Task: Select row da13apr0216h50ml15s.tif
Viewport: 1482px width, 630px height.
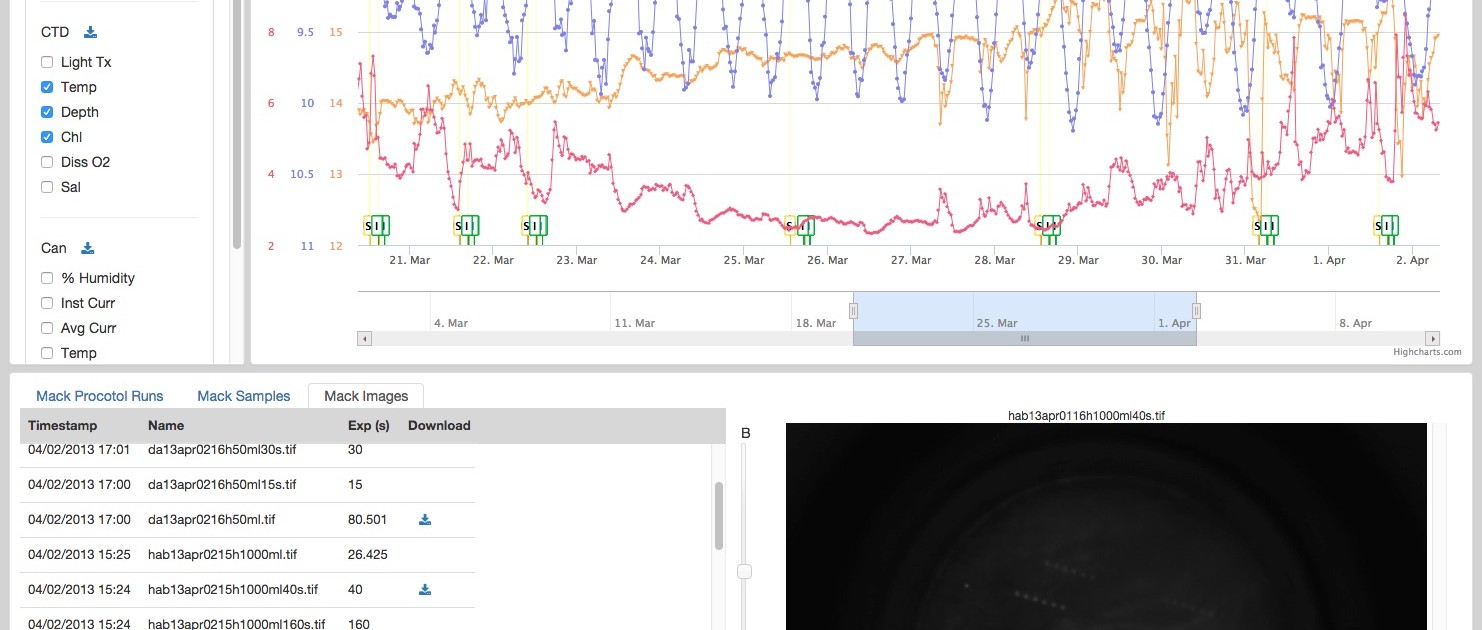Action: (x=248, y=485)
